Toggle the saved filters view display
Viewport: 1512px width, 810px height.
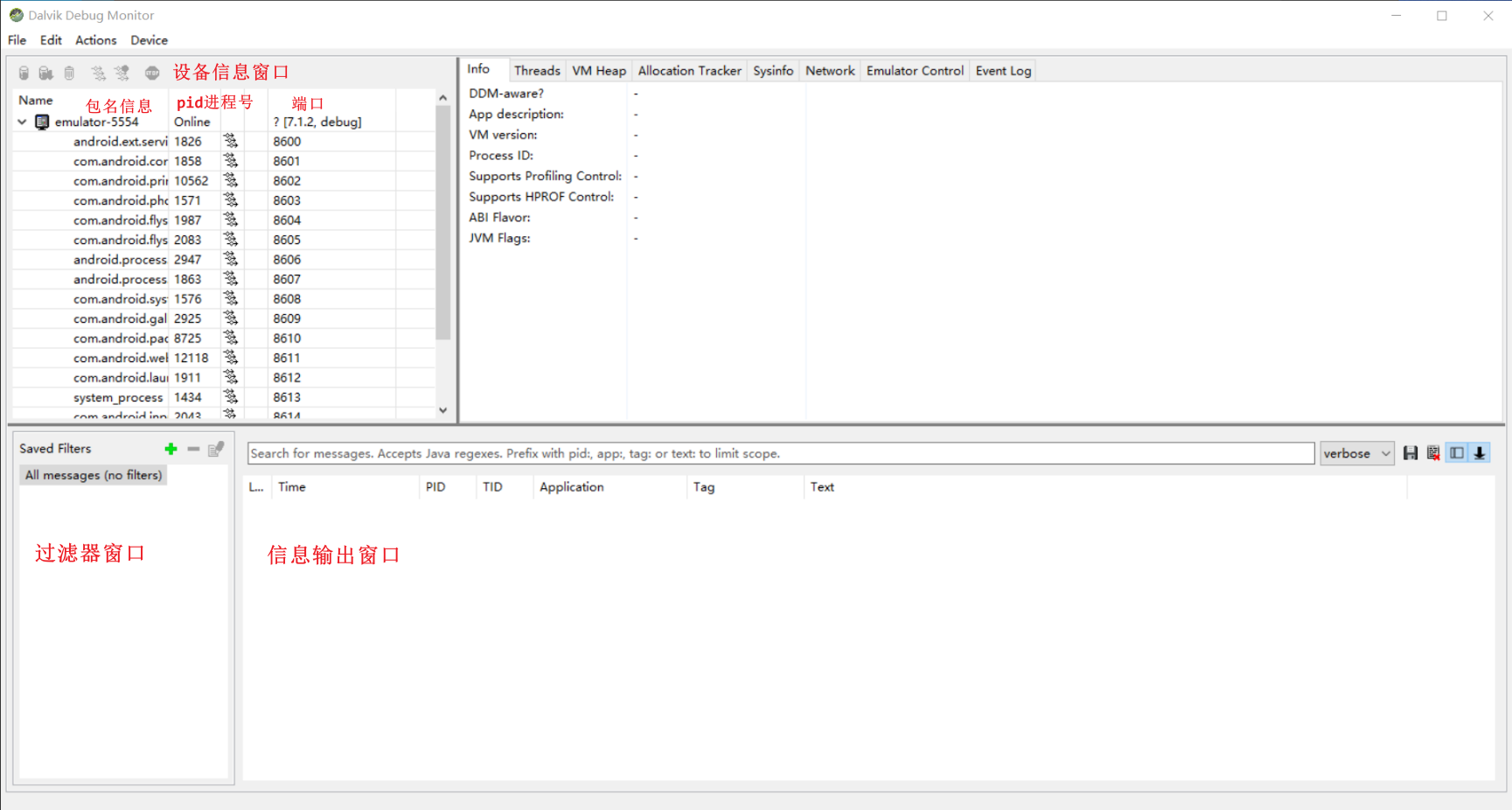[1457, 453]
